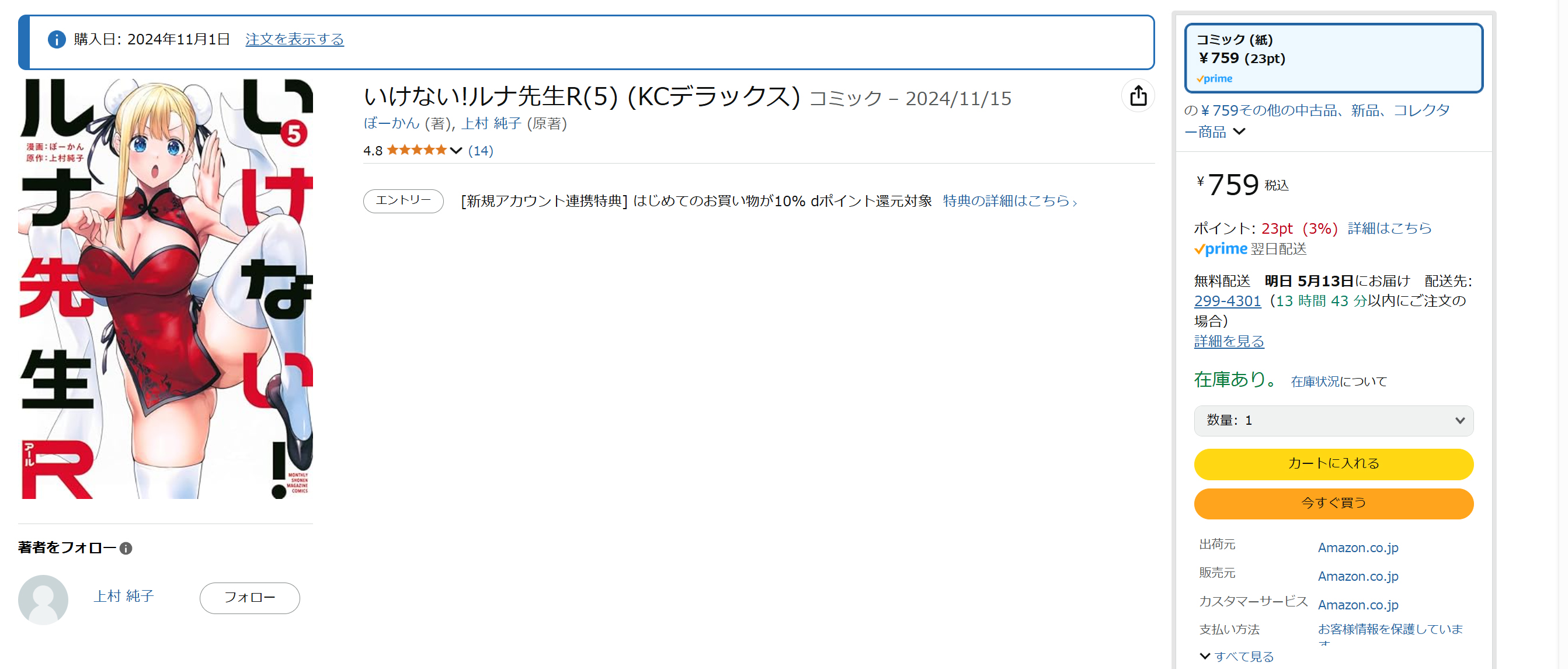
Task: Click 今すぐ買う button
Action: pos(1333,504)
